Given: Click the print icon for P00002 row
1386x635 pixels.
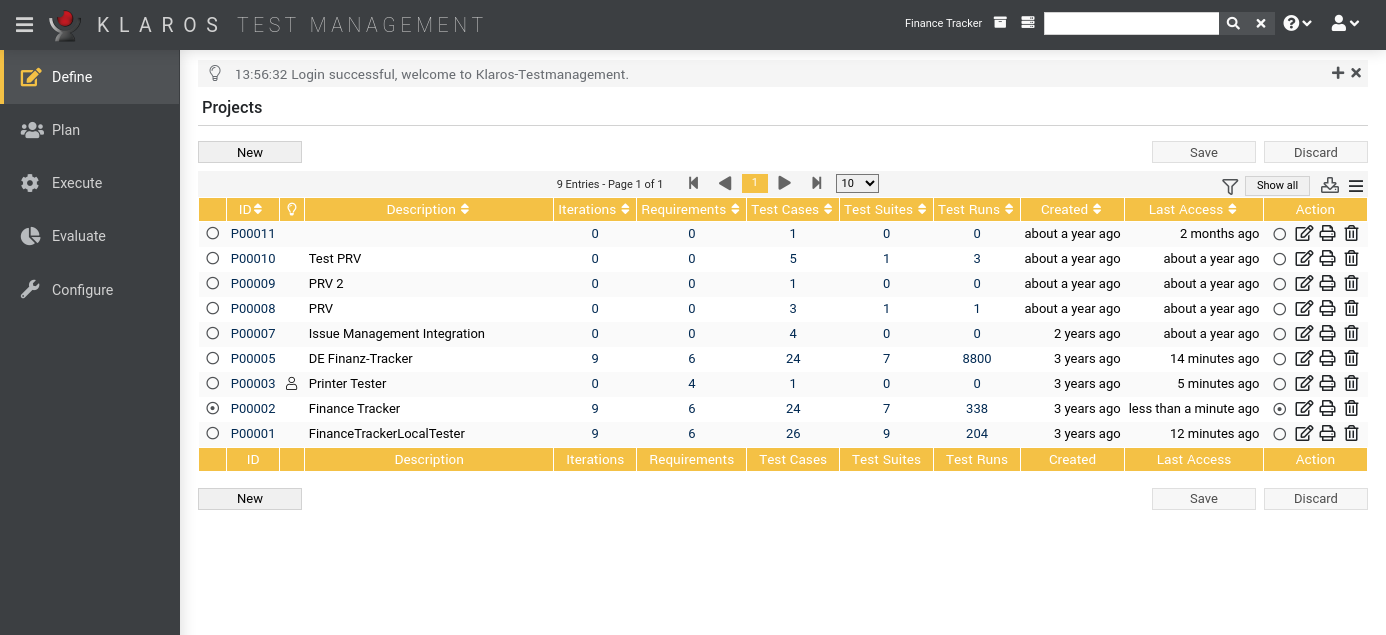Looking at the screenshot, I should tap(1327, 409).
